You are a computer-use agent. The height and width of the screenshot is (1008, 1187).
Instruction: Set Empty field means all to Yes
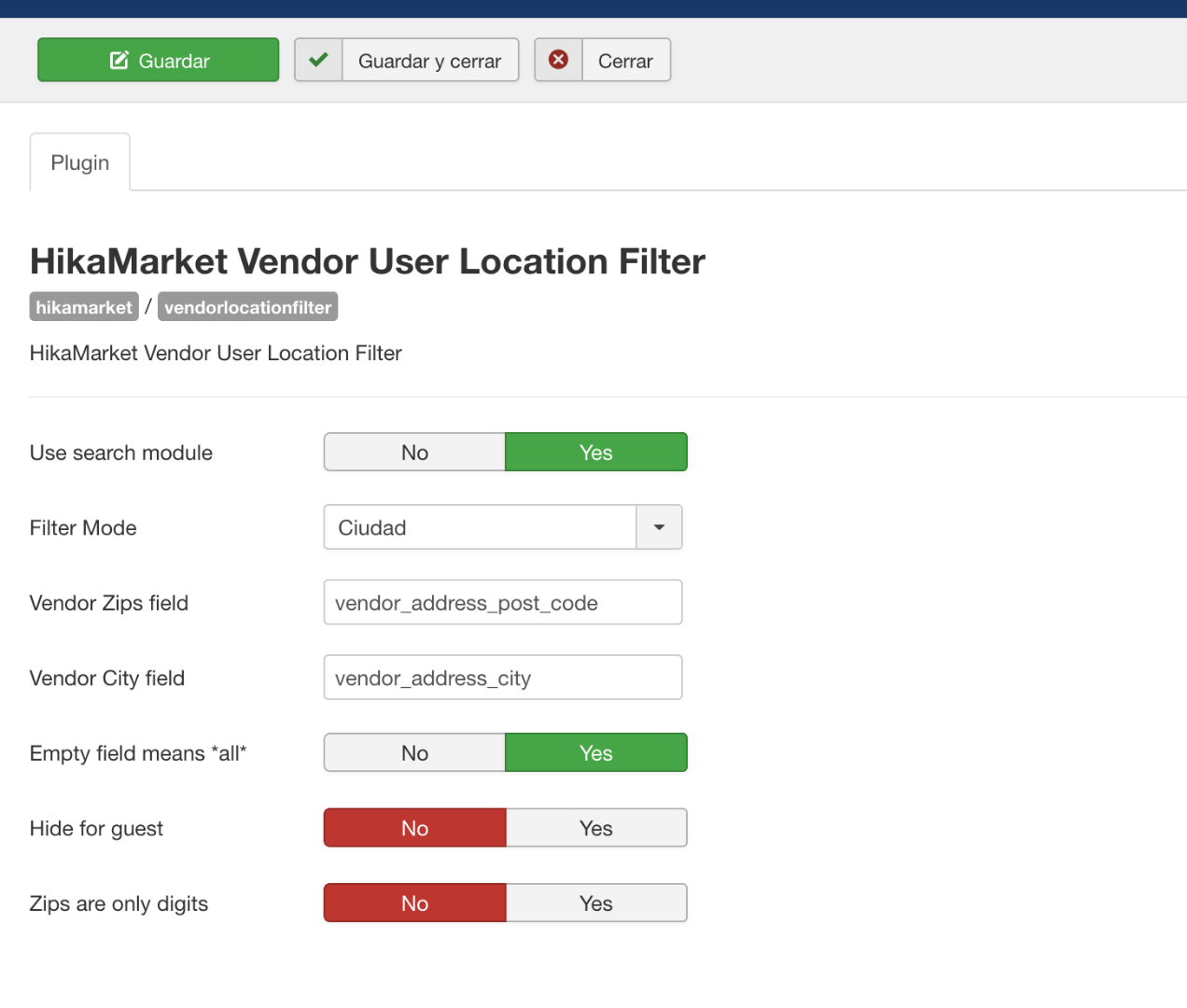pos(596,753)
